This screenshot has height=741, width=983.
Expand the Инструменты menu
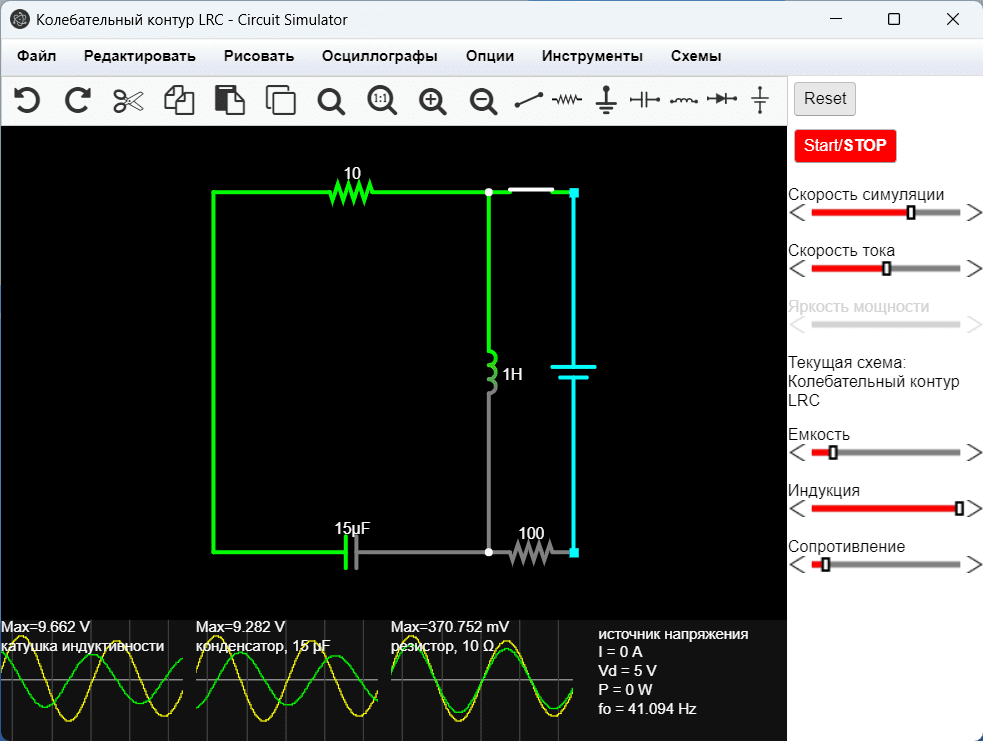[x=592, y=56]
